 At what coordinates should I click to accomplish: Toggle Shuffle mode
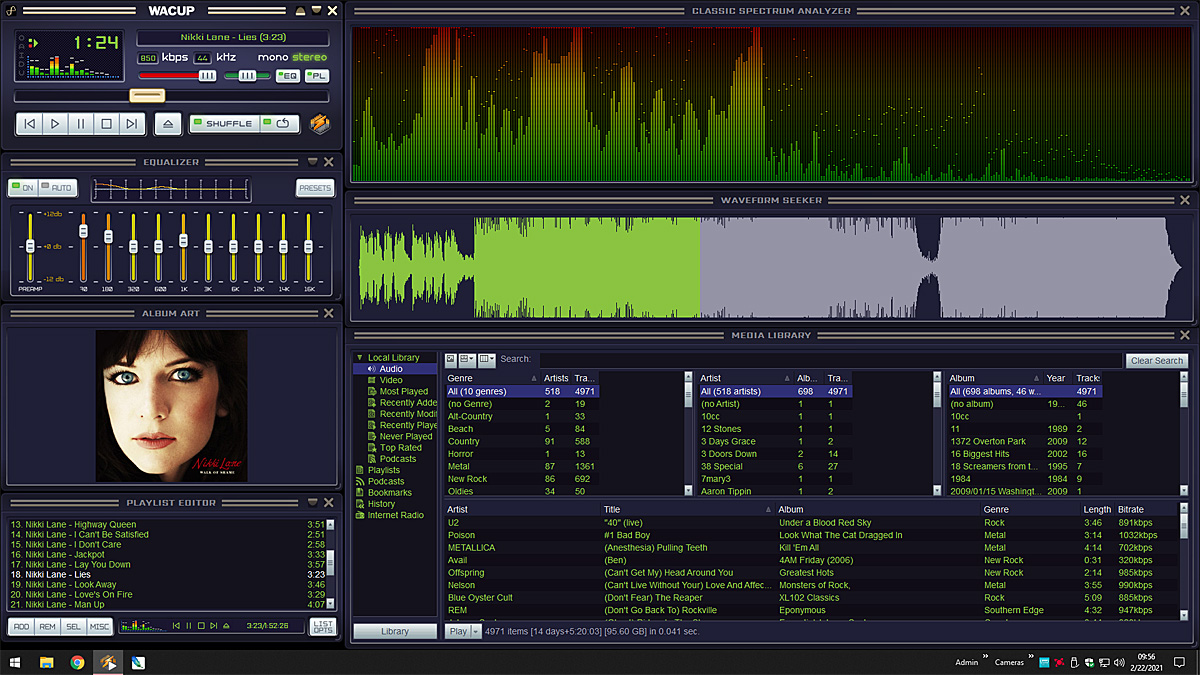coord(224,124)
